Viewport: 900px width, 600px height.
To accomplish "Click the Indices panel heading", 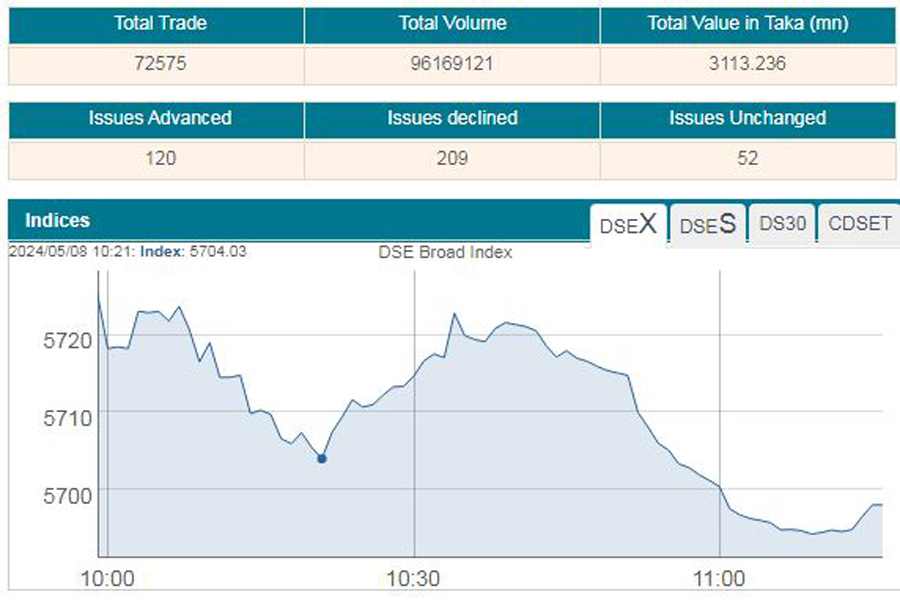I will click(57, 220).
